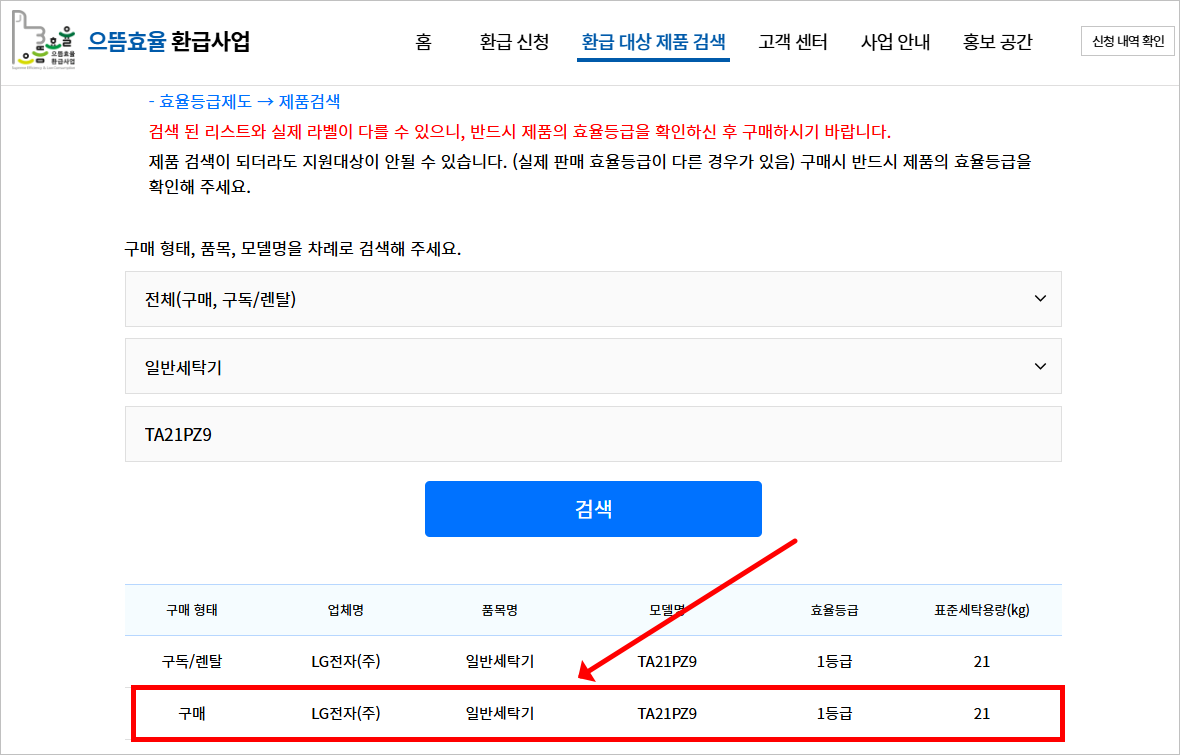This screenshot has height=755, width=1180.
Task: Click the 으뜸효율 환급사업 logo
Action: coord(130,41)
